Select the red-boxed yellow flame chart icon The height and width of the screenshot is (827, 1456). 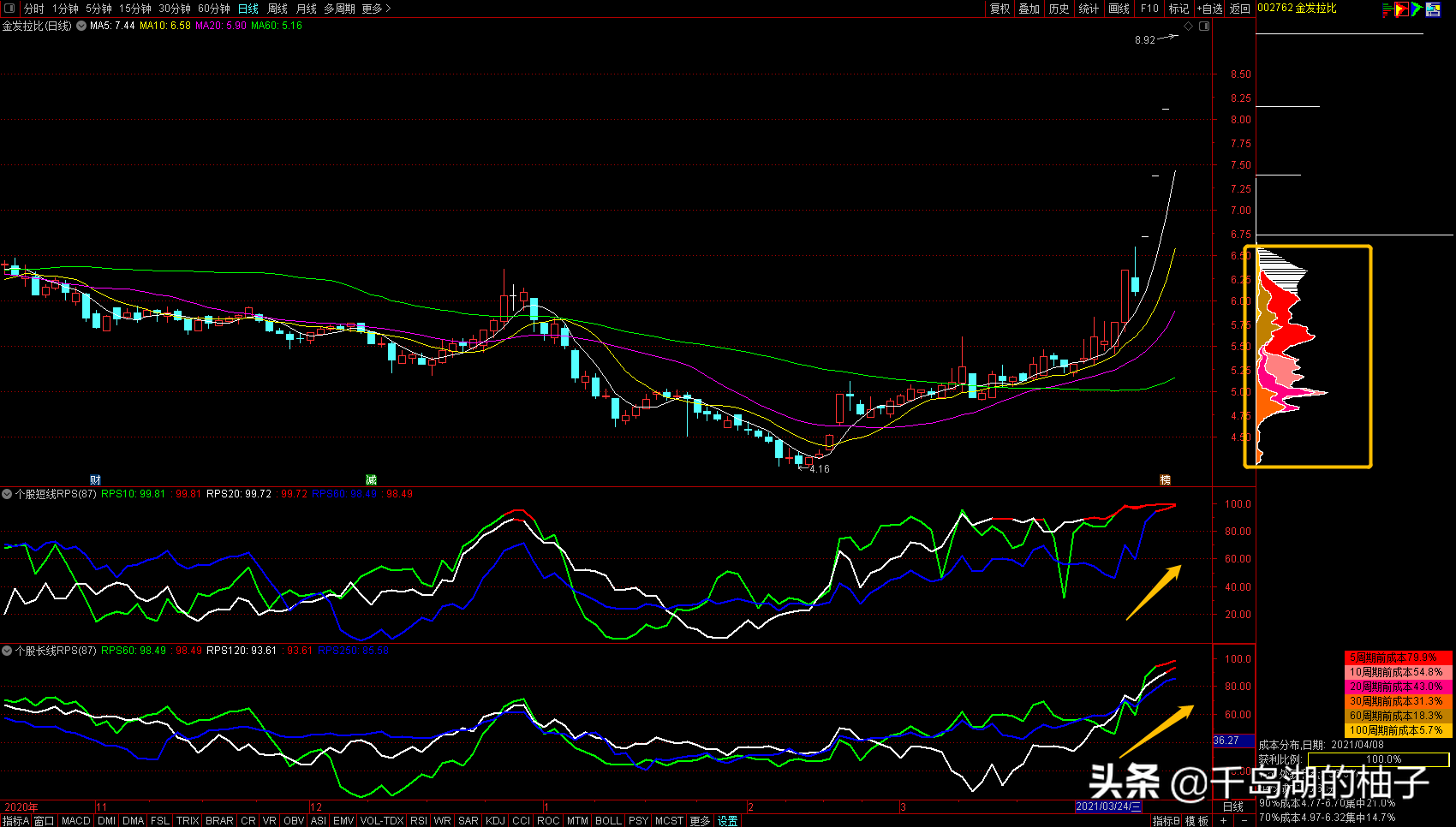1401,9
